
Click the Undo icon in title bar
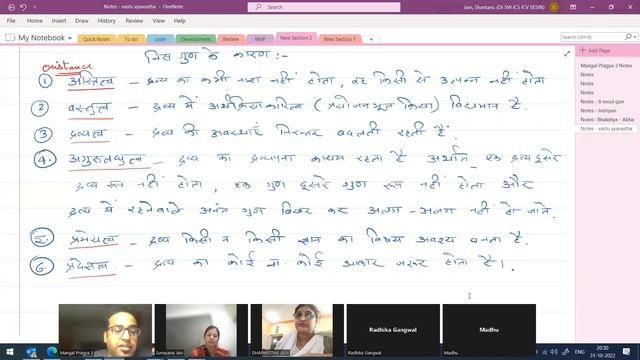pyautogui.click(x=23, y=7)
